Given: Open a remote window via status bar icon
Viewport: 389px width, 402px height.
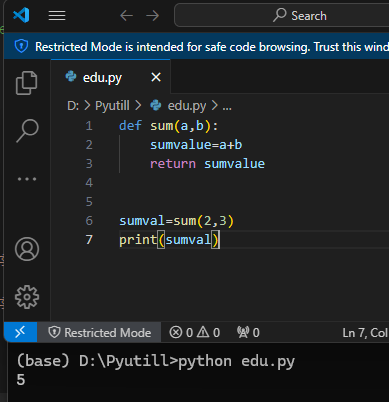Looking at the screenshot, I should tap(20, 332).
